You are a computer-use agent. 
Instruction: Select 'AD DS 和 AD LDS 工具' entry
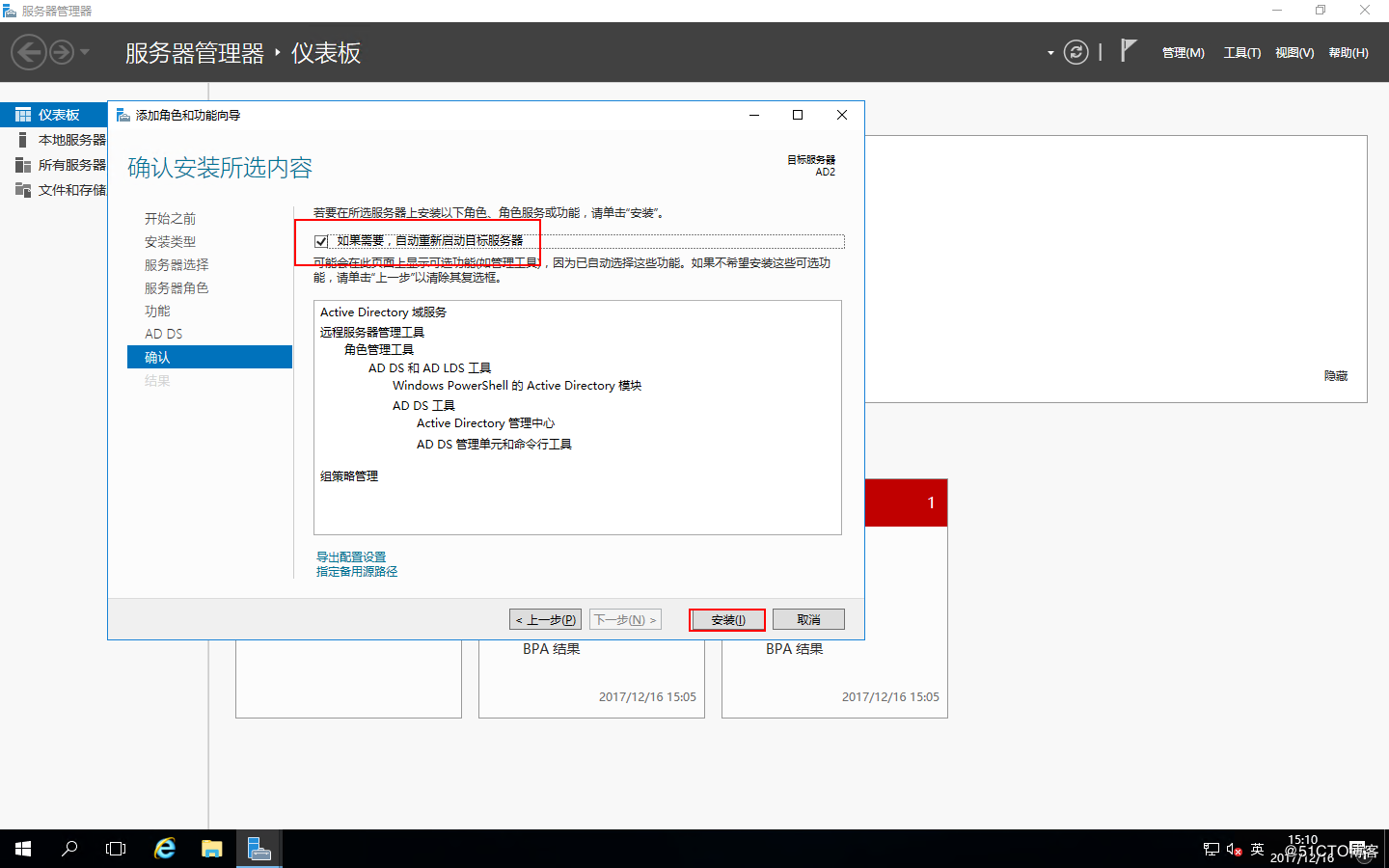pyautogui.click(x=429, y=368)
